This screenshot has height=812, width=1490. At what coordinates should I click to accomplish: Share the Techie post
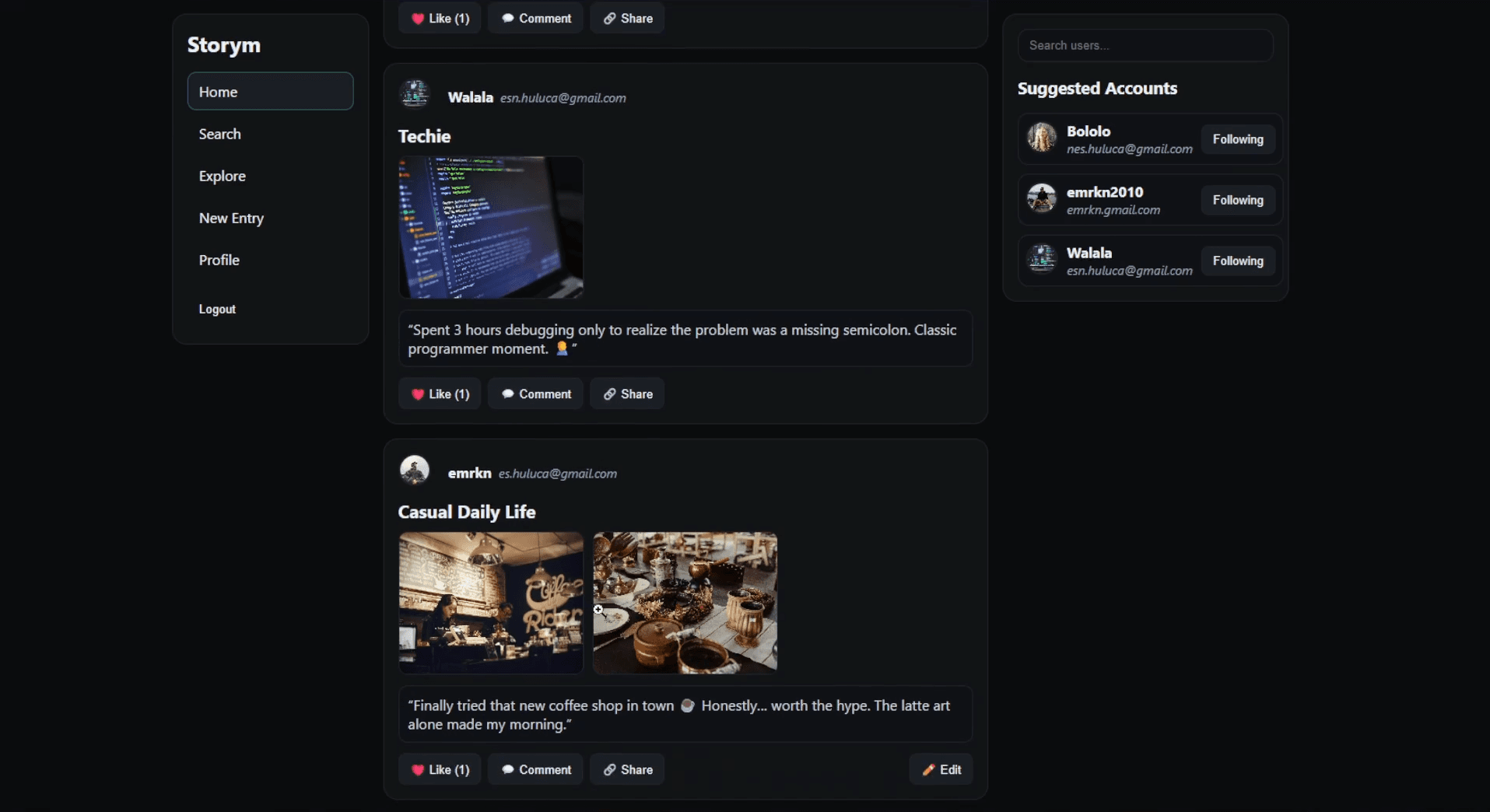(x=627, y=394)
